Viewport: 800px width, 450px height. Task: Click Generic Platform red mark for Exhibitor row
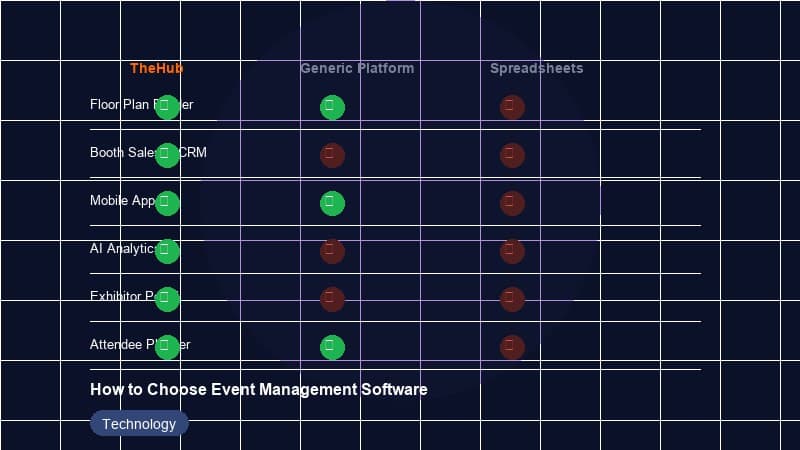[332, 299]
